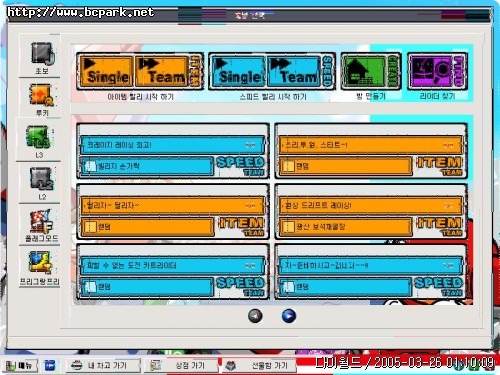Open the 메뉴 menu button
This screenshot has width=500, height=375.
coord(20,366)
